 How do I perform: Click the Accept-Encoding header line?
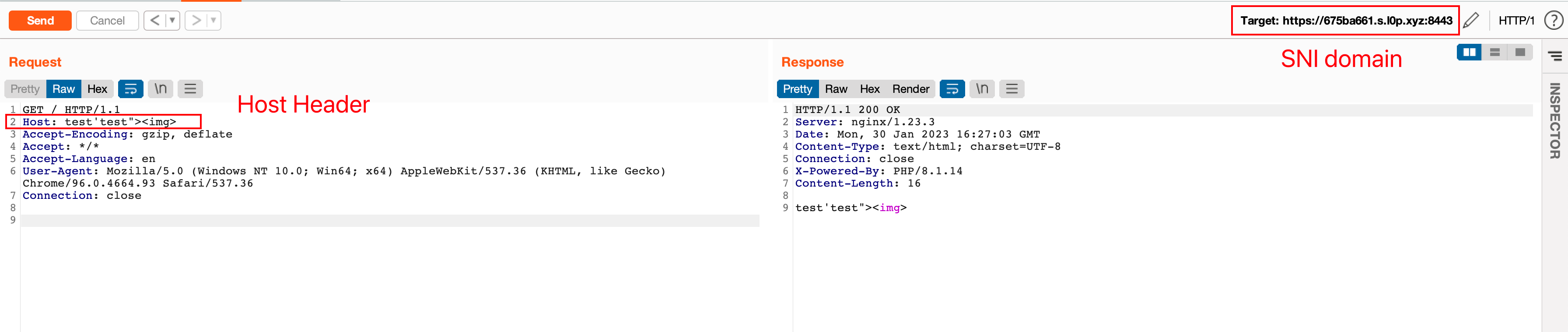click(127, 134)
